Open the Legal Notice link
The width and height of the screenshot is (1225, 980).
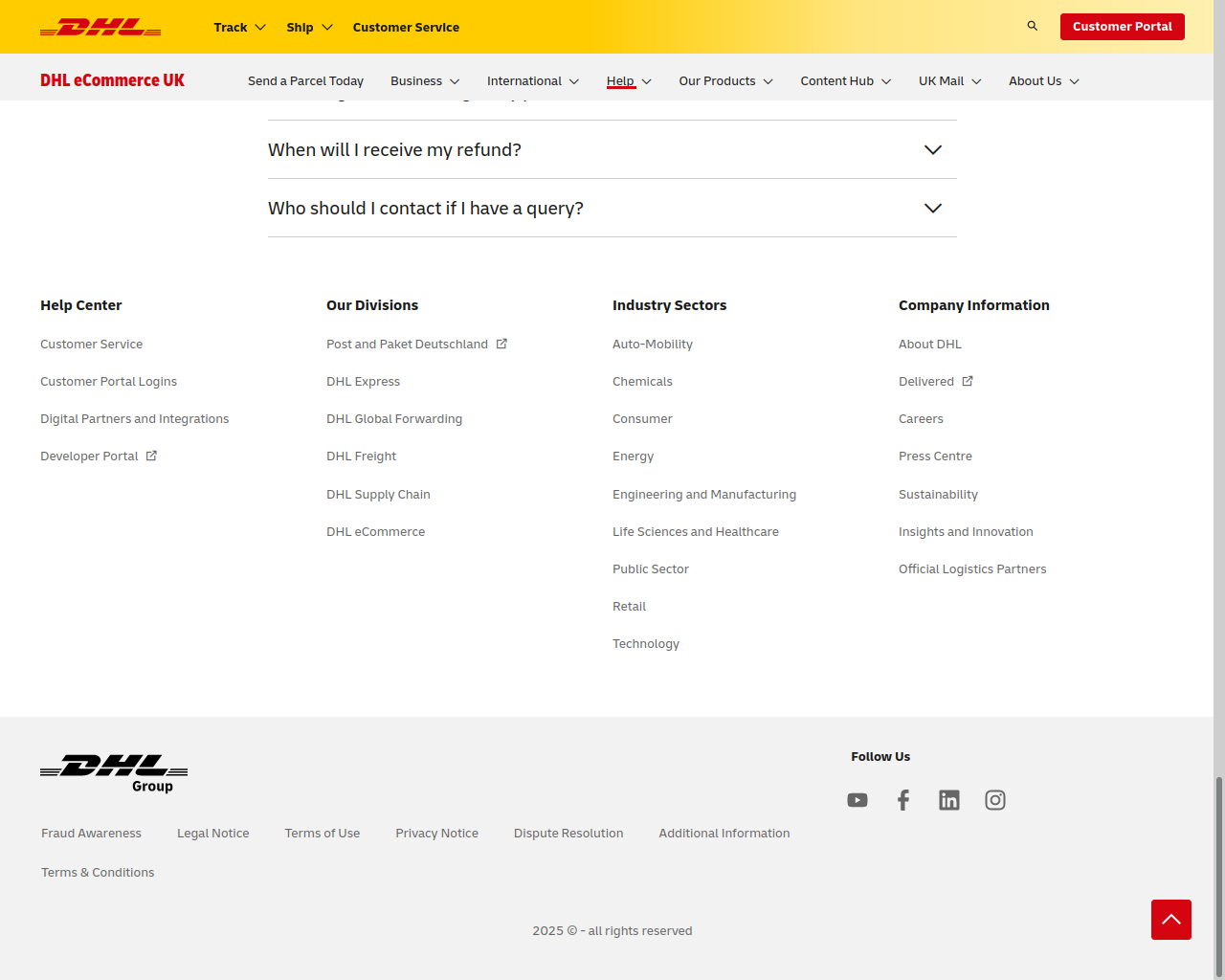(x=213, y=833)
